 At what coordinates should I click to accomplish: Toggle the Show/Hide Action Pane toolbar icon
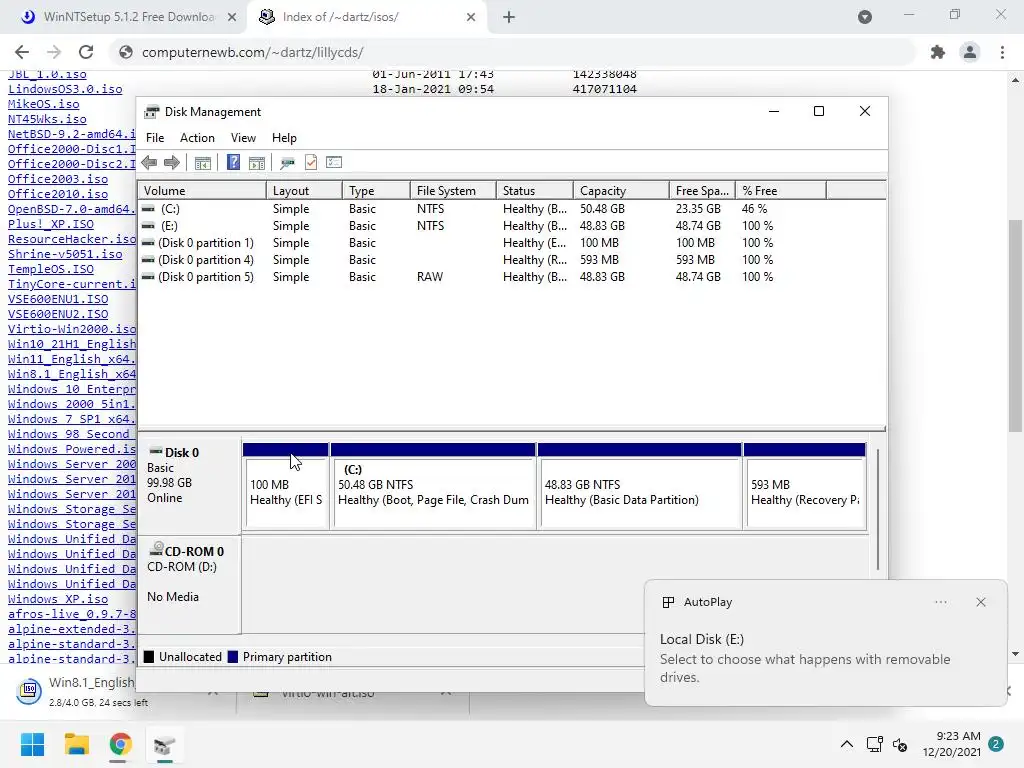click(x=257, y=163)
